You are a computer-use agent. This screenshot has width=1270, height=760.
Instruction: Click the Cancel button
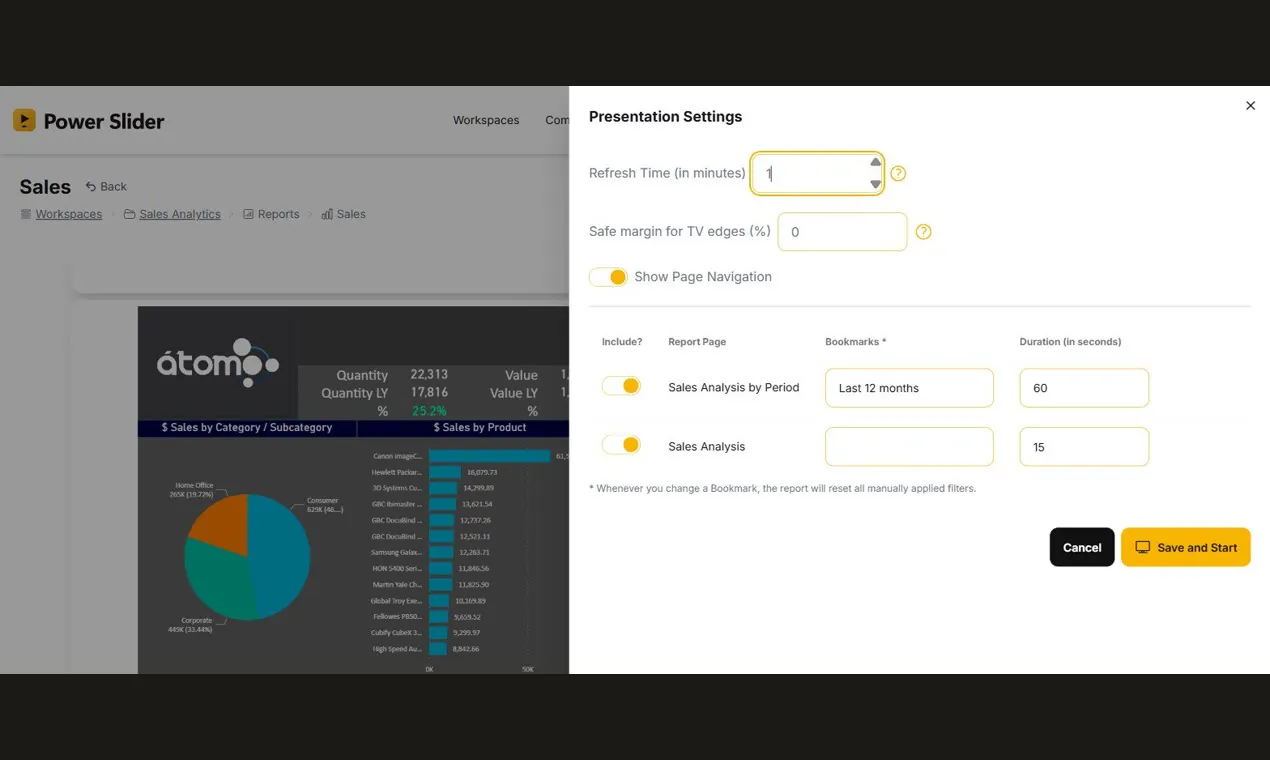coord(1082,547)
